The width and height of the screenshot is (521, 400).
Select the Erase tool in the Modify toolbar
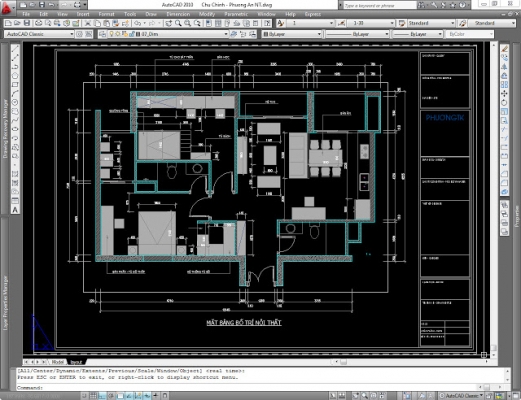[505, 49]
